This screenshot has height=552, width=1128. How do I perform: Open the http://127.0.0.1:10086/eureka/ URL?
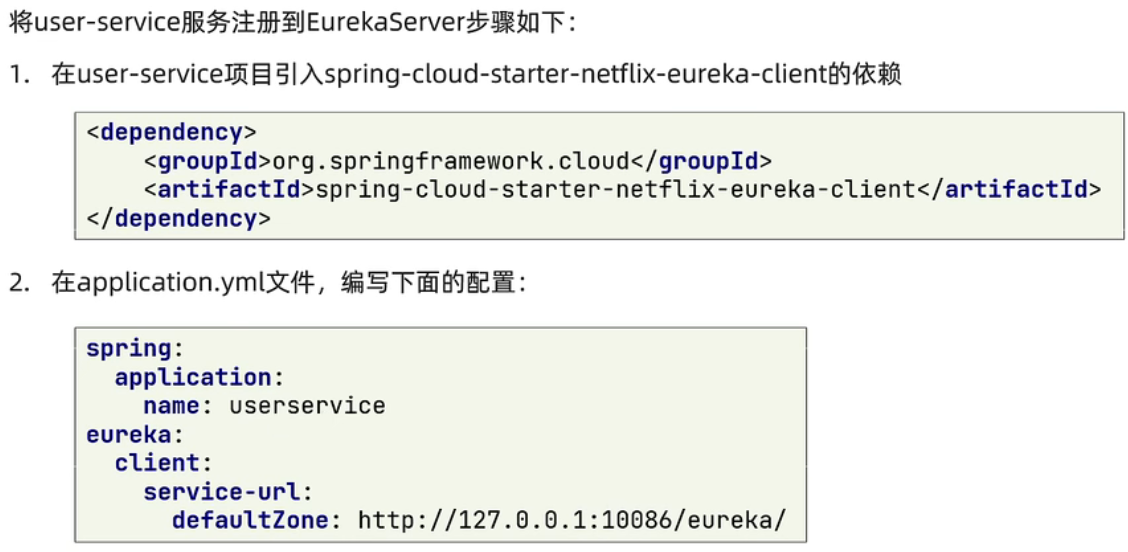click(572, 520)
